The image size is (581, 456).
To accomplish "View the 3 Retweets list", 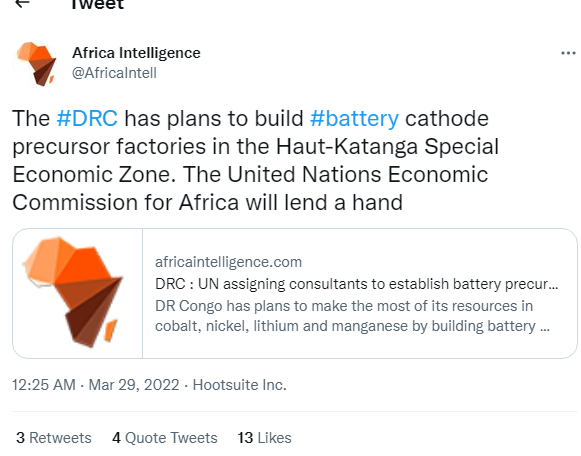I will [x=54, y=438].
